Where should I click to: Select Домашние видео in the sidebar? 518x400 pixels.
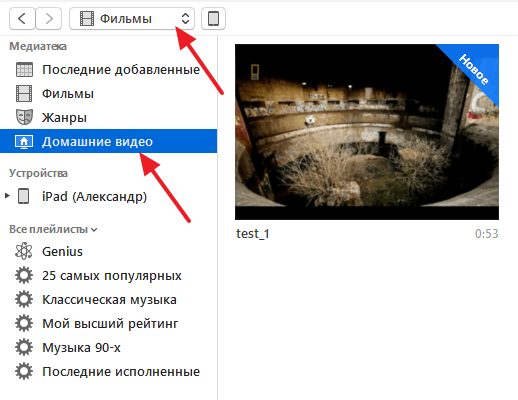[x=108, y=141]
